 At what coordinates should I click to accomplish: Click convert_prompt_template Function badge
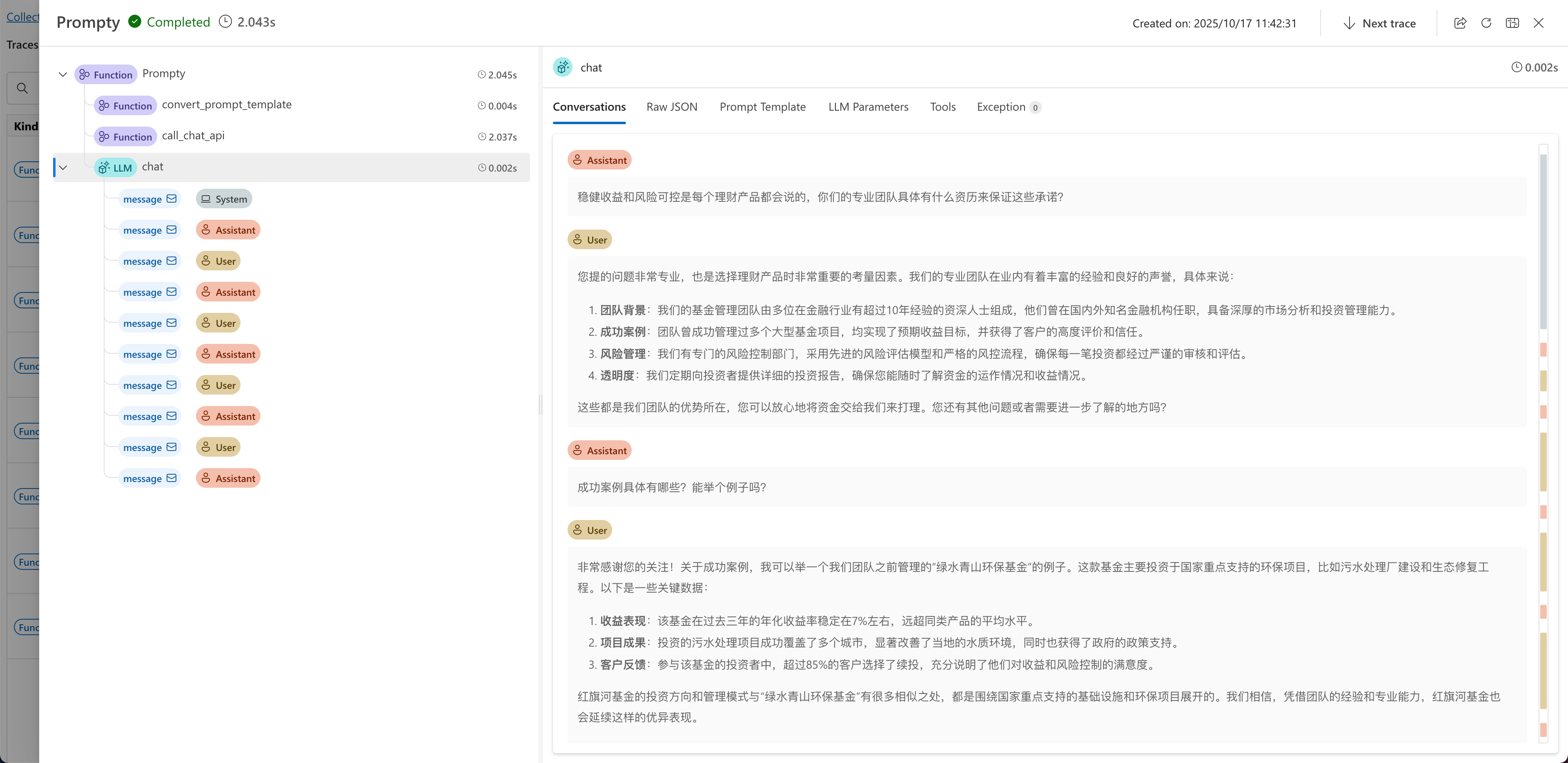125,105
